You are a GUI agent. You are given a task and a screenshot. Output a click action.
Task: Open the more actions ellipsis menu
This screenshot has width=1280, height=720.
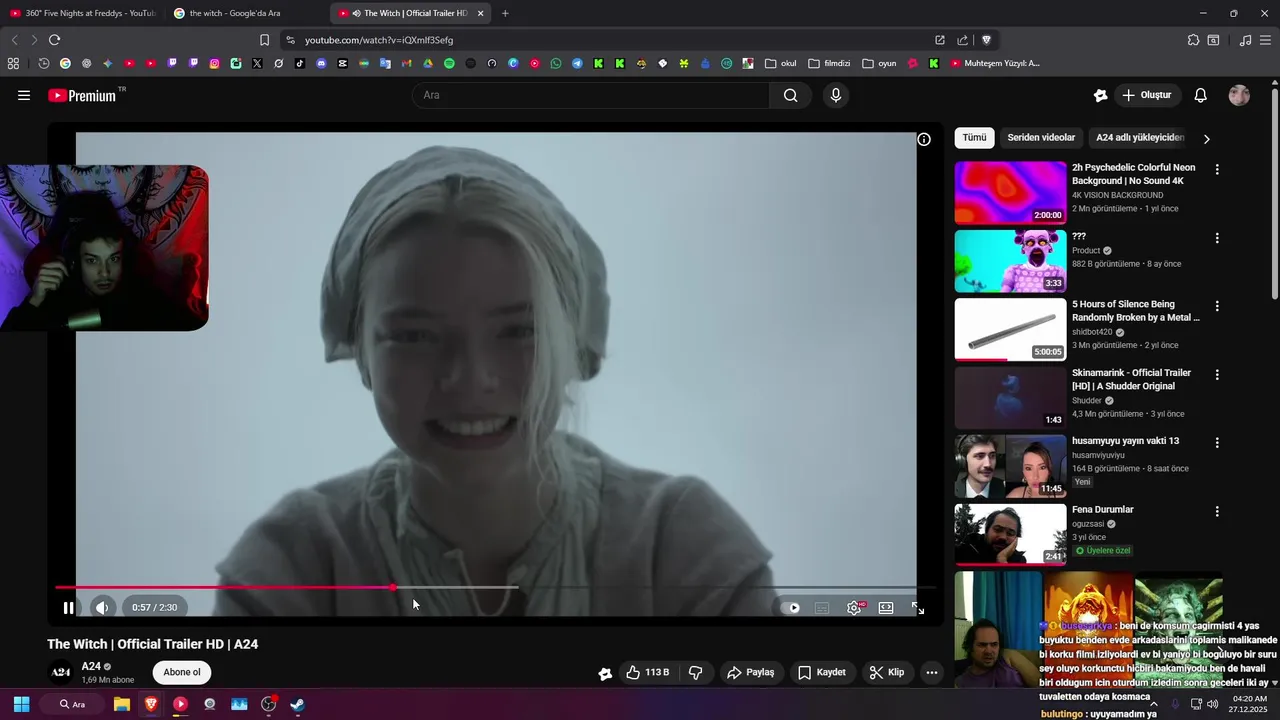pyautogui.click(x=932, y=672)
